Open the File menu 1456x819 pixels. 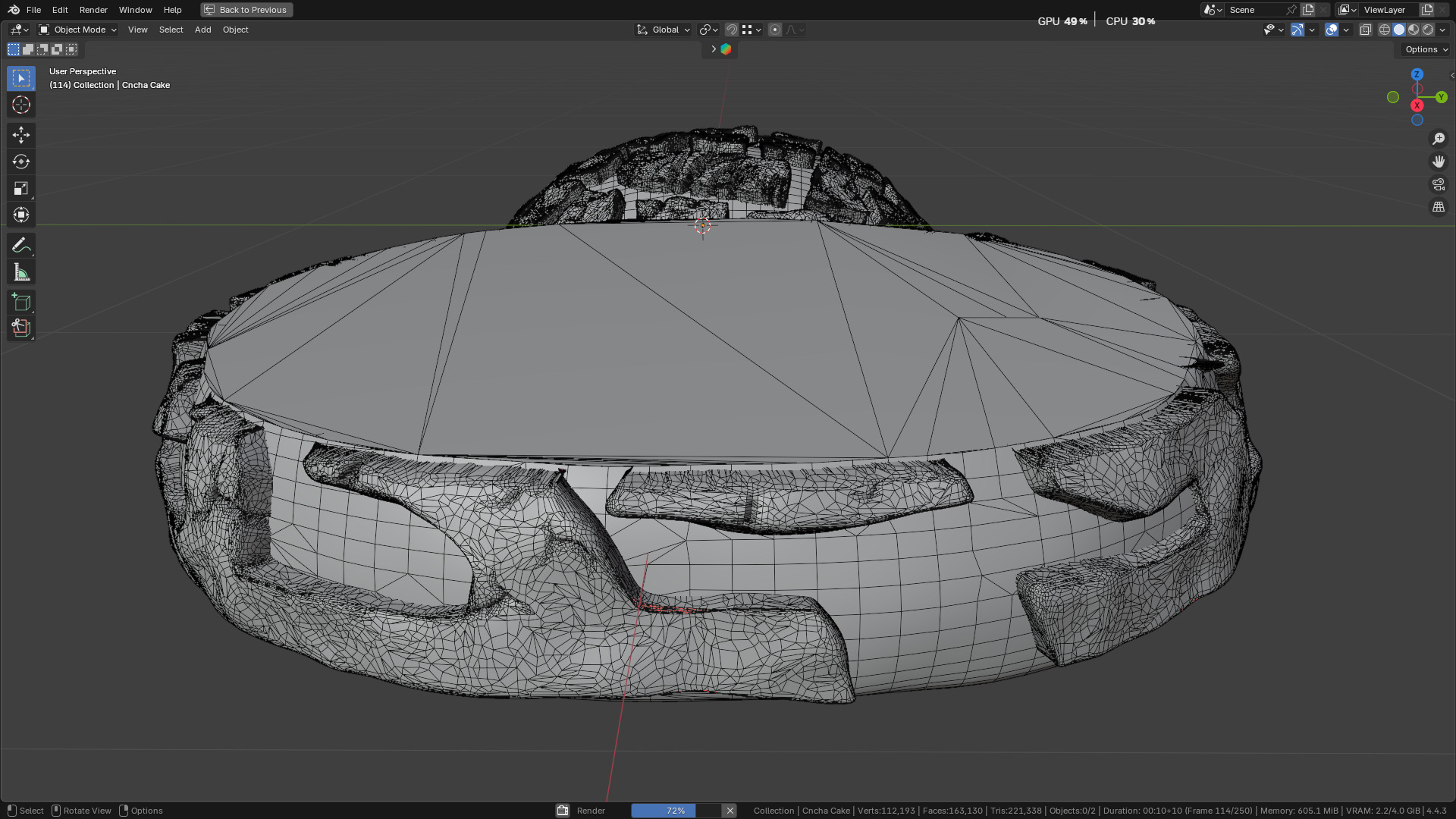(x=33, y=10)
